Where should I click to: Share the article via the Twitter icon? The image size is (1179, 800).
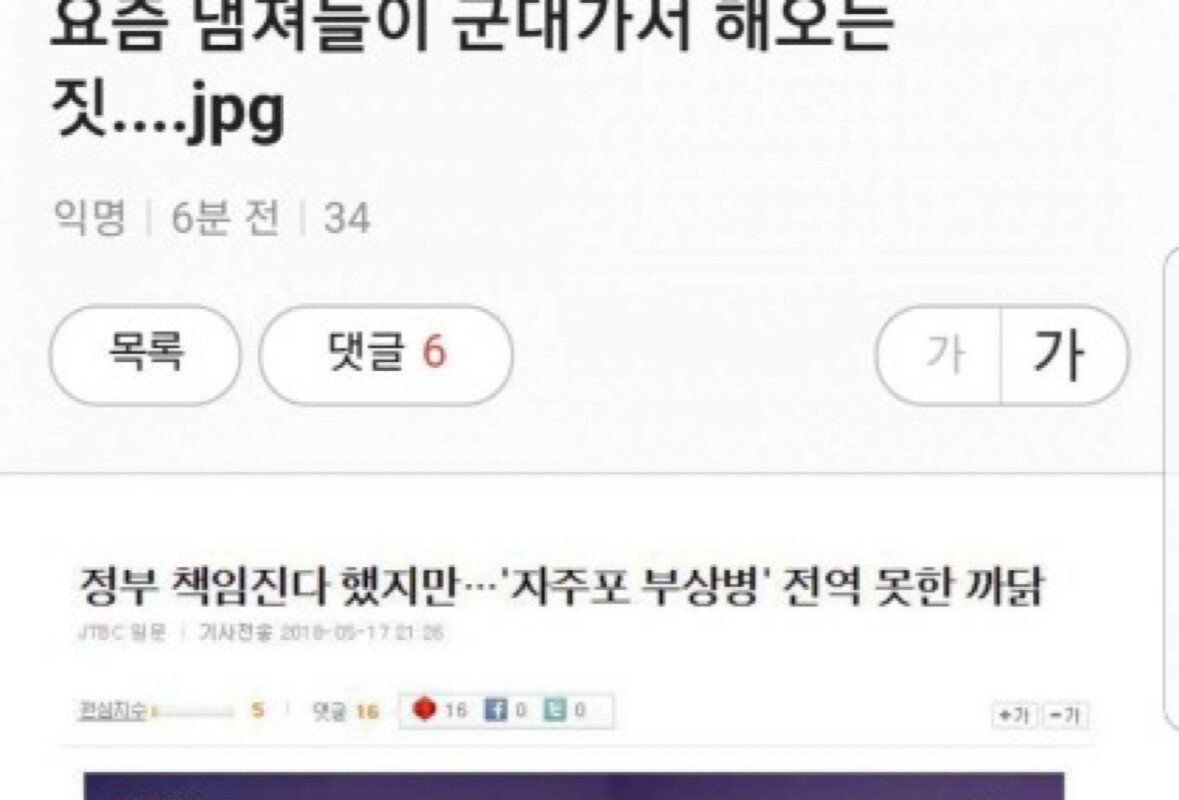(555, 710)
